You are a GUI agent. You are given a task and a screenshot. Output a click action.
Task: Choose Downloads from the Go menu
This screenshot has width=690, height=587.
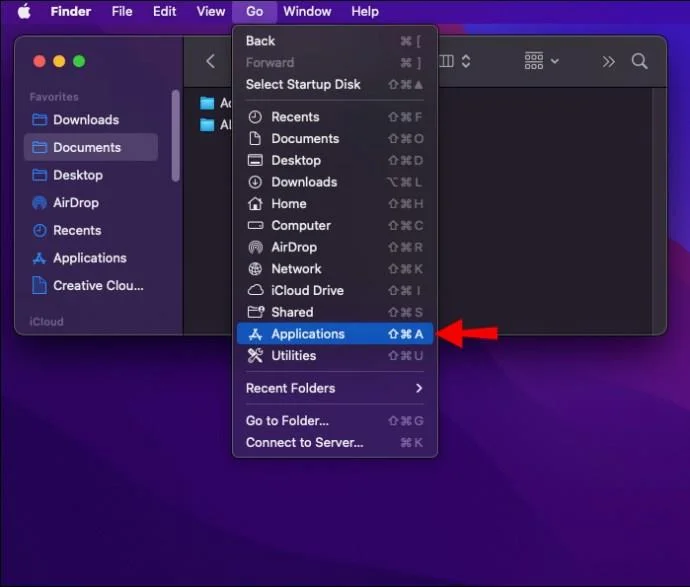(x=334, y=182)
